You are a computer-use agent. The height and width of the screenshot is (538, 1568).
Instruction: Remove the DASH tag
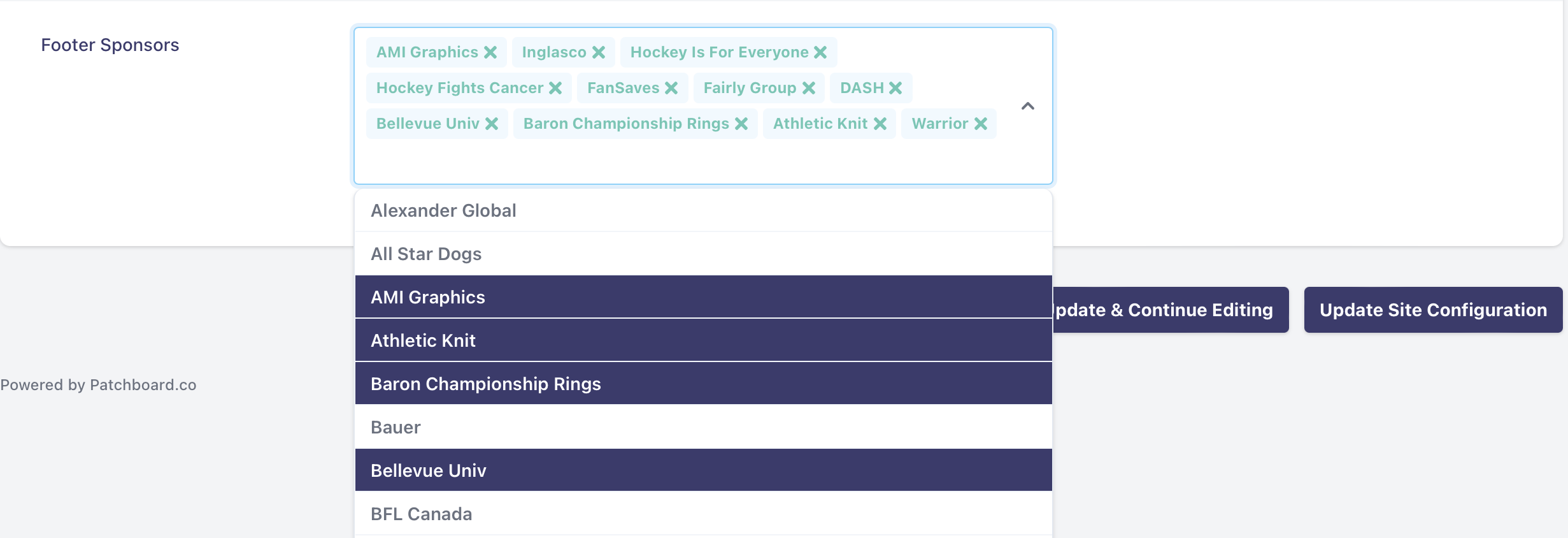click(895, 88)
